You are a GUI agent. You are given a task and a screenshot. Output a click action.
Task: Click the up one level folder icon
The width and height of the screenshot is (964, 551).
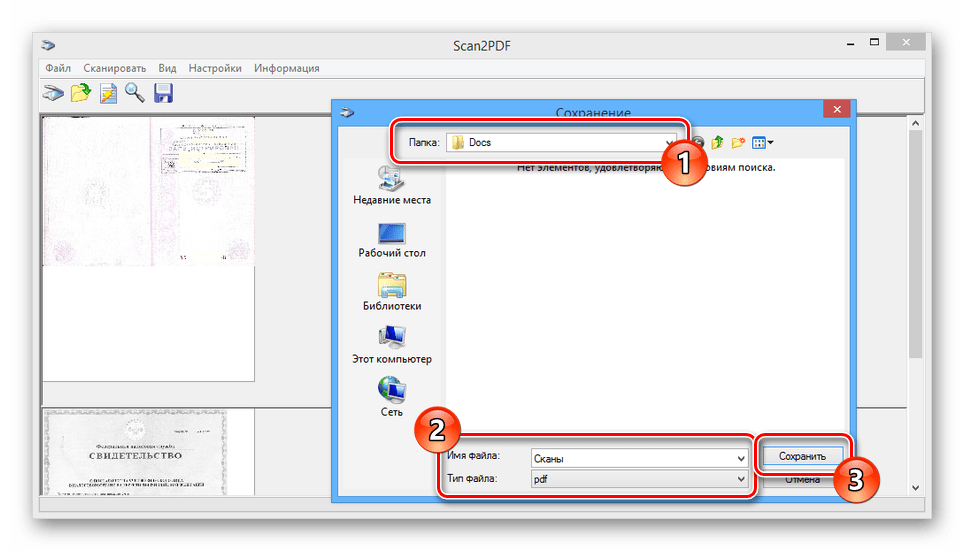[717, 143]
